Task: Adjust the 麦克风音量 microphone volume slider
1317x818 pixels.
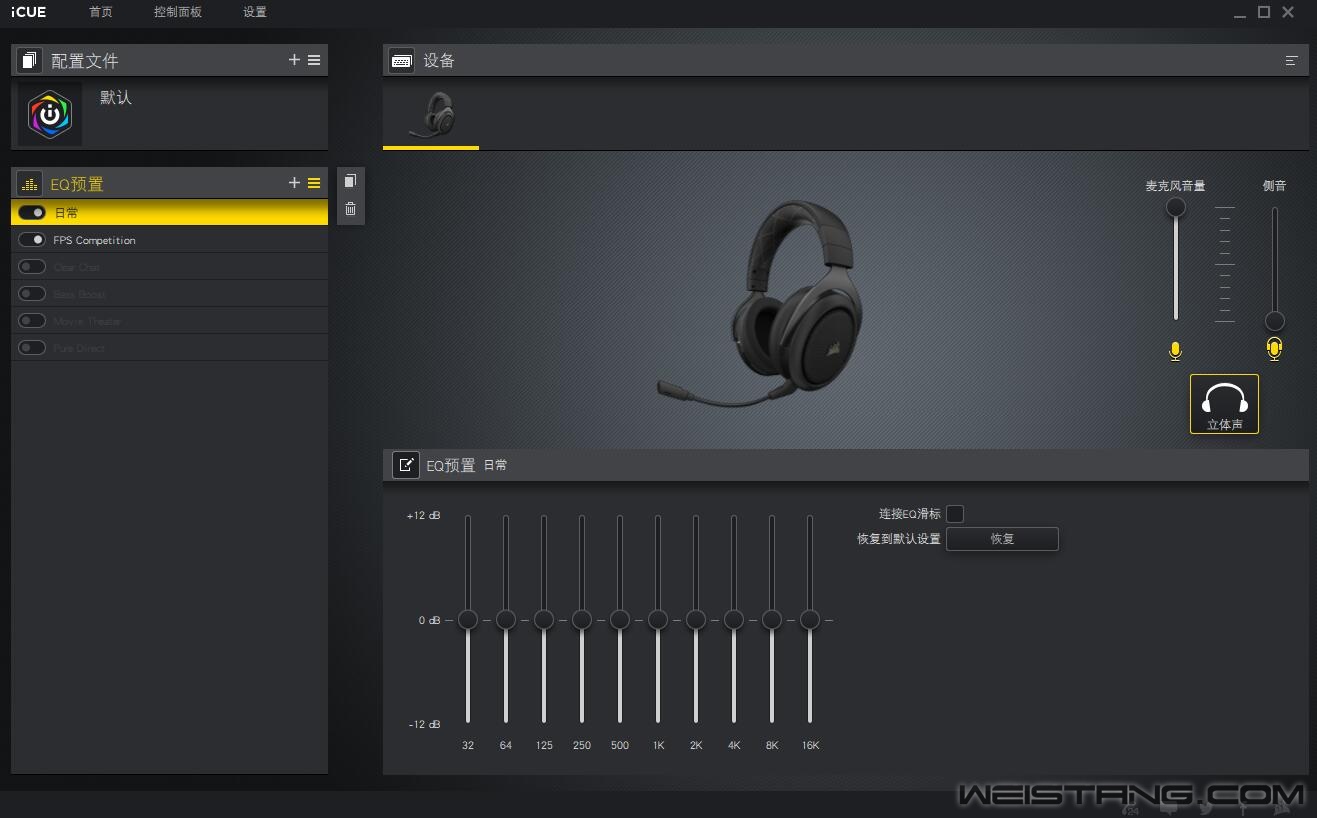Action: pos(1176,207)
